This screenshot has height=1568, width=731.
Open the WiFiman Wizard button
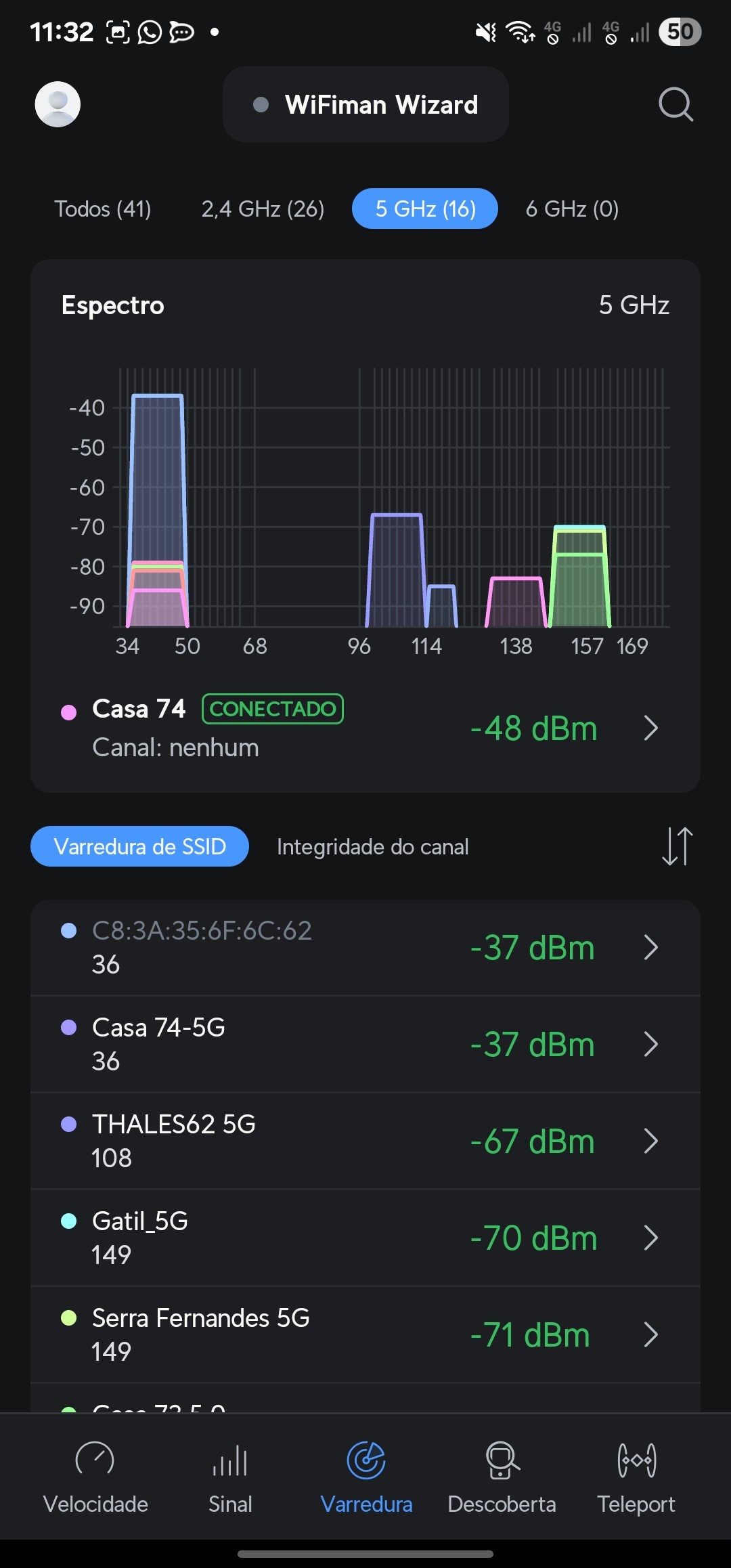click(365, 104)
